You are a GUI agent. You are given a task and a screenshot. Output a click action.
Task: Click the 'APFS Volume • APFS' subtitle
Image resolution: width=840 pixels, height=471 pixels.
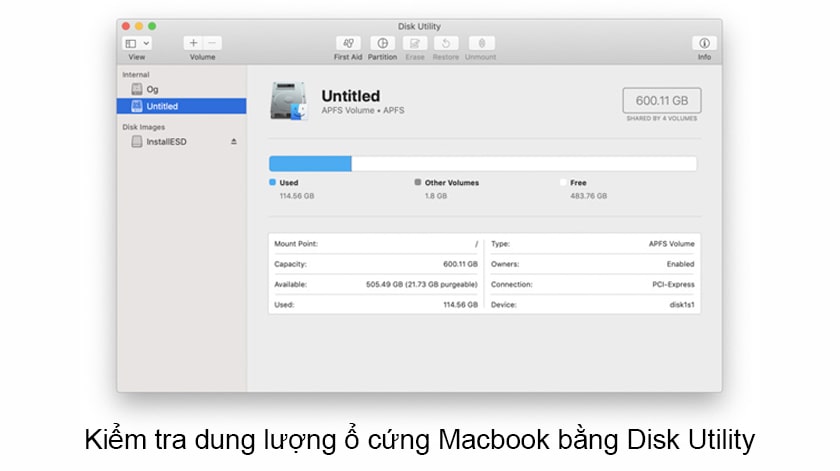pyautogui.click(x=363, y=110)
